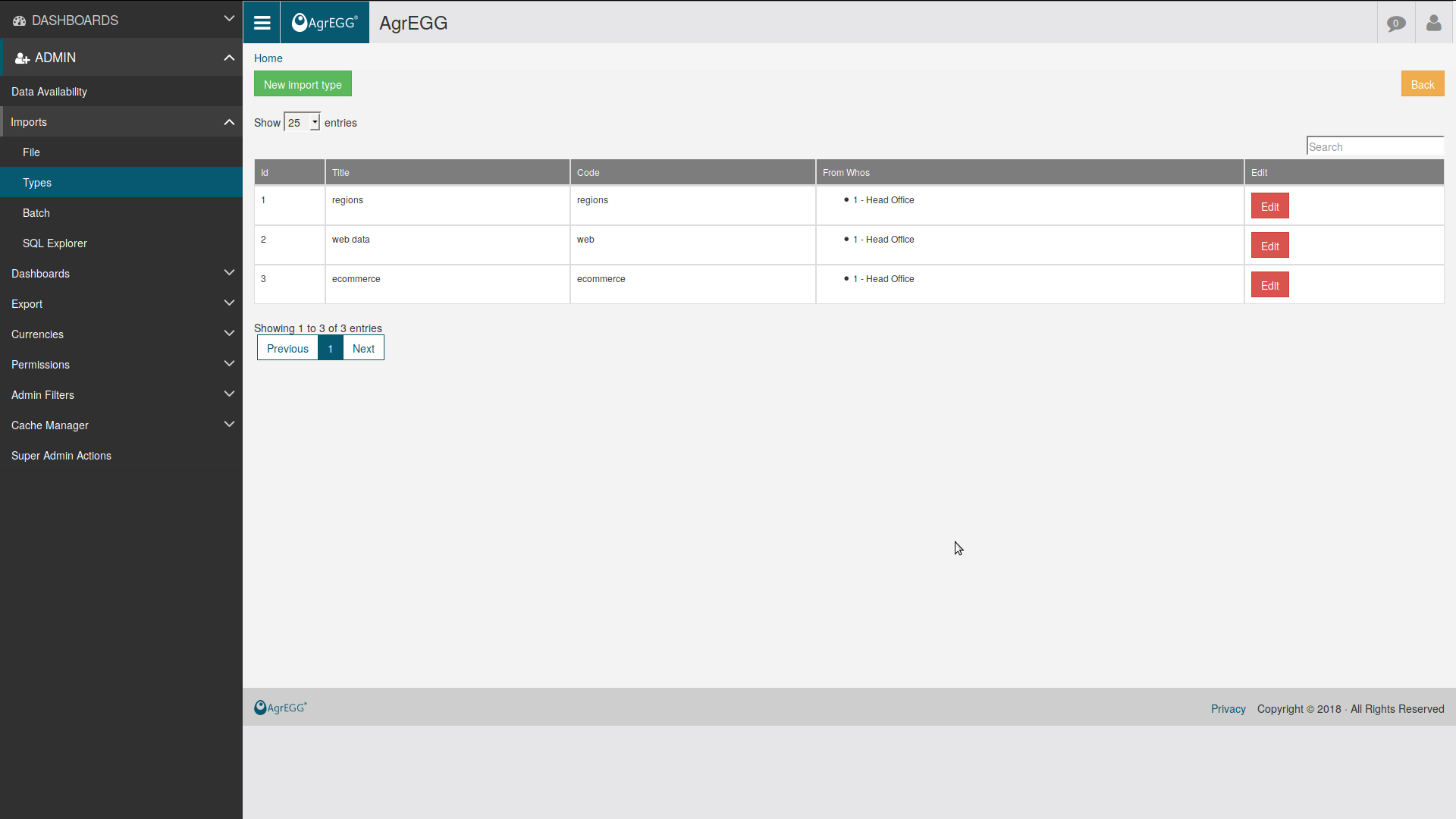The height and width of the screenshot is (819, 1456).
Task: Click the Edit column header
Action: pyautogui.click(x=1344, y=172)
